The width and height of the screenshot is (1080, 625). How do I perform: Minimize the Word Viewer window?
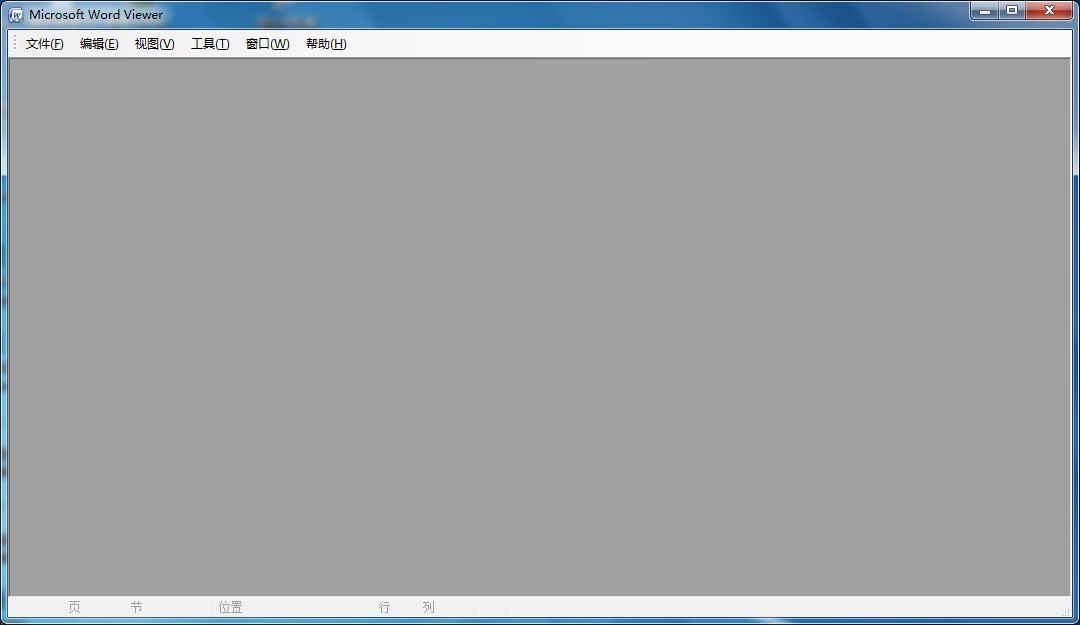(x=985, y=11)
